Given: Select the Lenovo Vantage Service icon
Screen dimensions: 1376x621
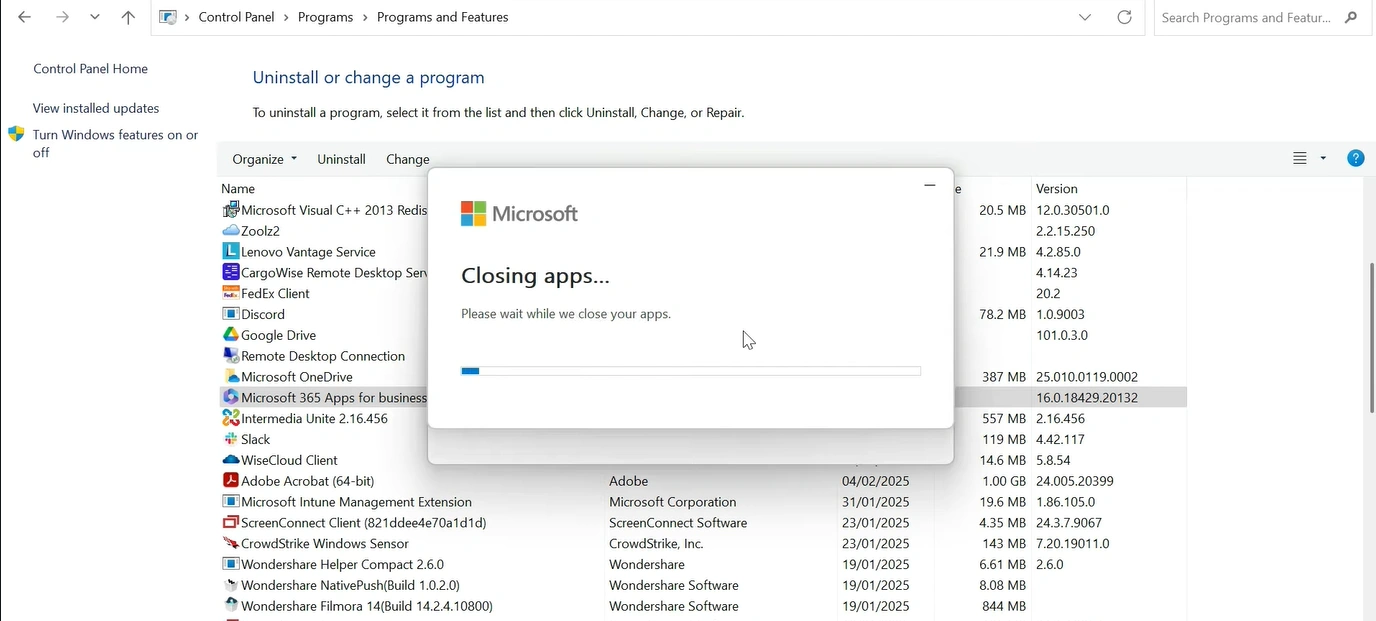Looking at the screenshot, I should pyautogui.click(x=232, y=251).
